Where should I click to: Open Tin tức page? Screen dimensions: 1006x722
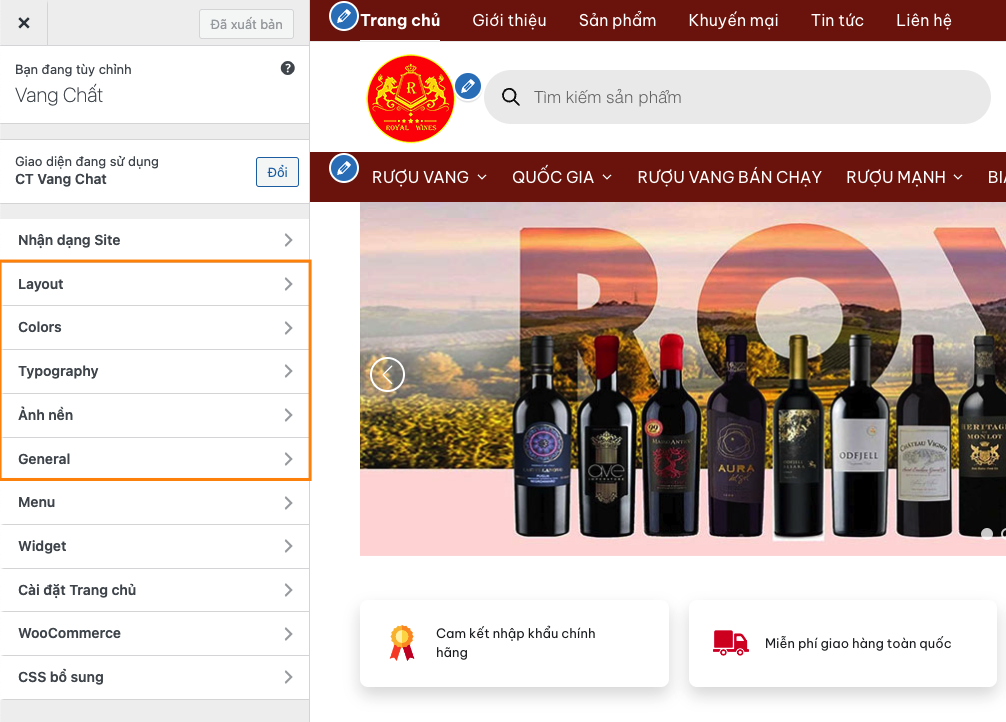coord(837,21)
